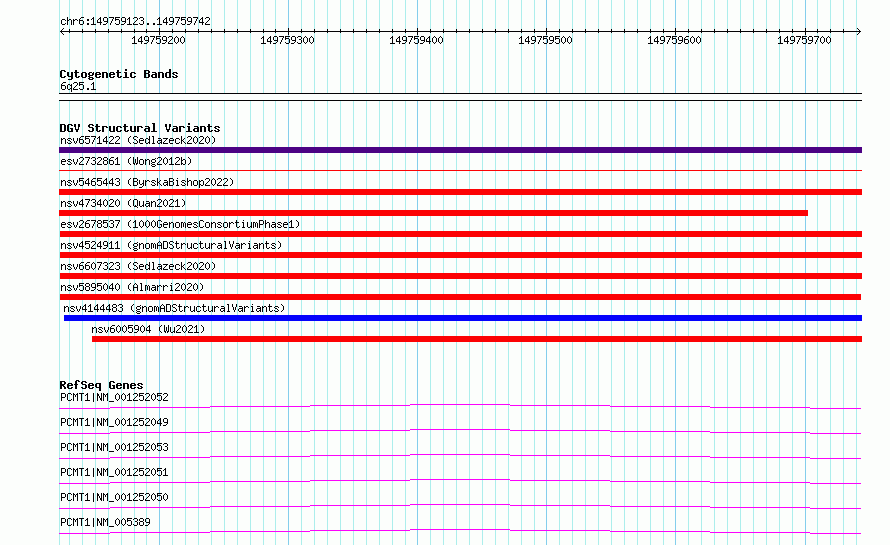Click the PCMT1|NM_005389 transcript label
The width and height of the screenshot is (890, 545).
[x=105, y=522]
